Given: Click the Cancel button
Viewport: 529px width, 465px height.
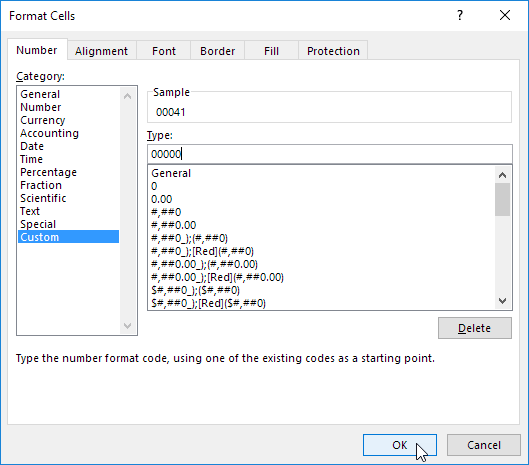Looking at the screenshot, I should tap(484, 445).
